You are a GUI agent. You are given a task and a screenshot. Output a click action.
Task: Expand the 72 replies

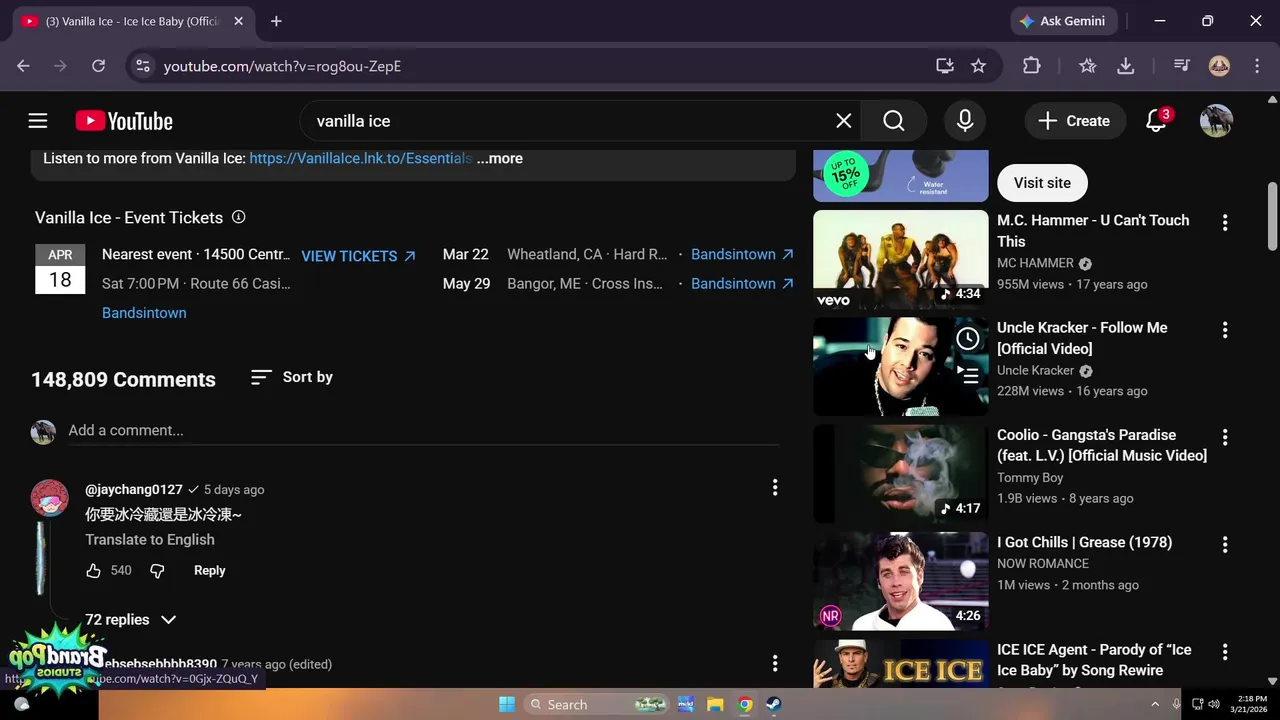point(130,619)
